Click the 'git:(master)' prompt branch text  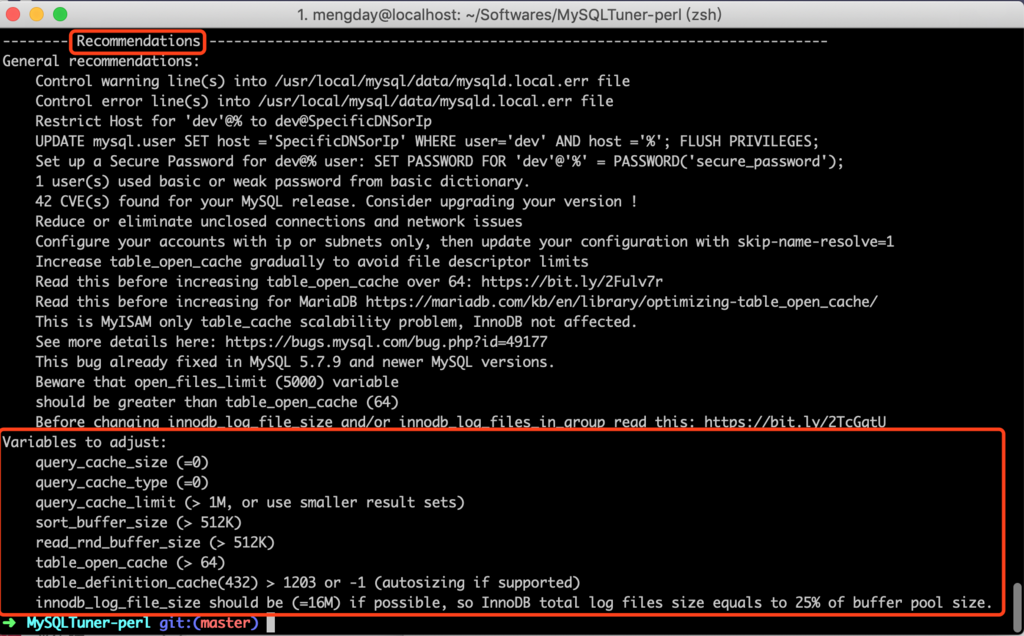[209, 624]
